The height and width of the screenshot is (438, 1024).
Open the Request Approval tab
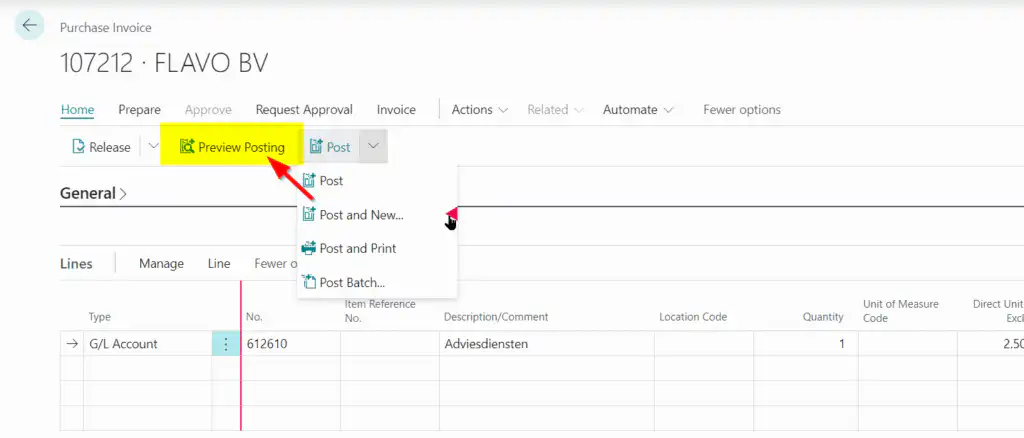[x=304, y=110]
